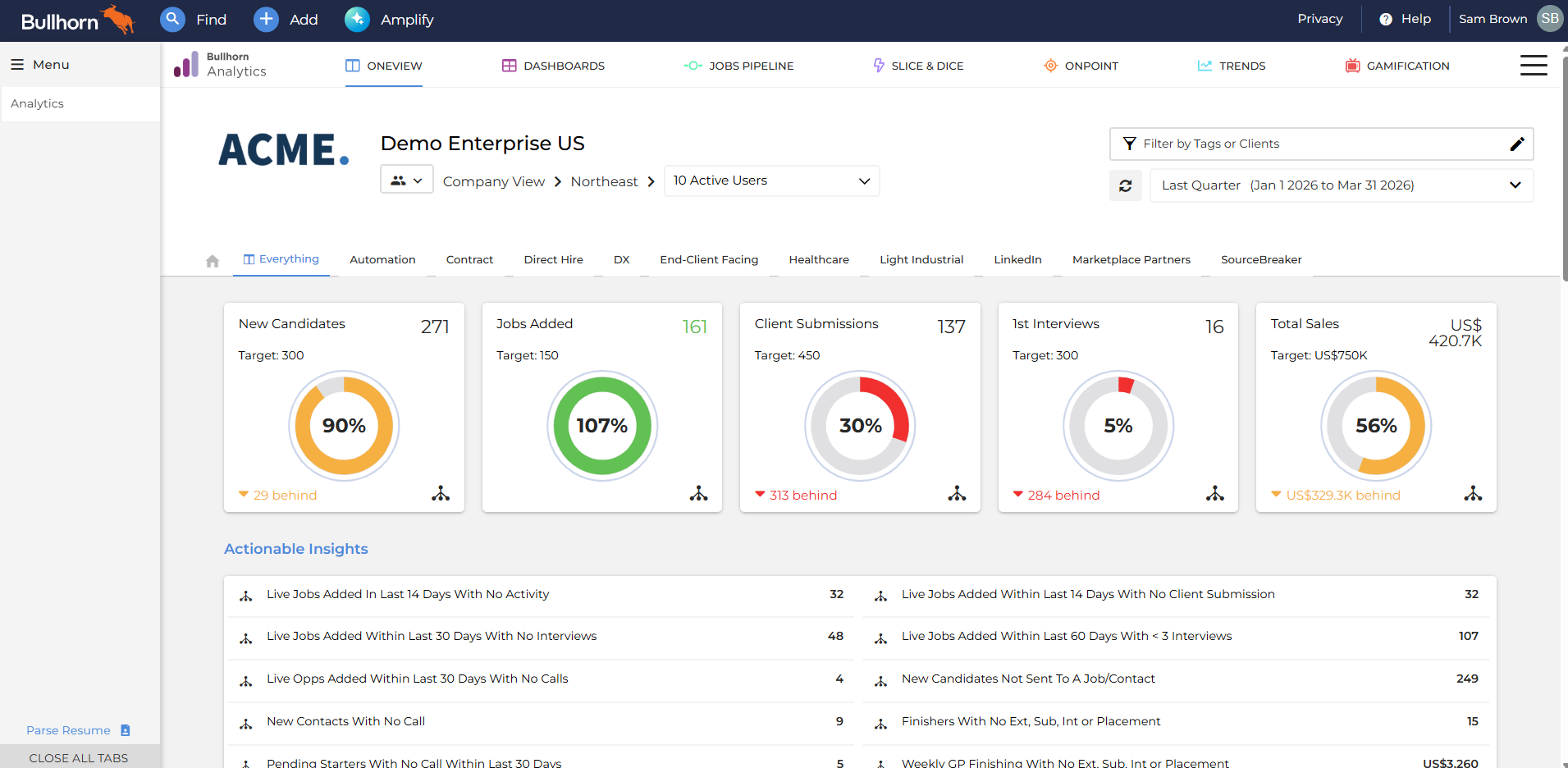Click the SB user avatar
This screenshot has width=1568, height=768.
coord(1550,19)
